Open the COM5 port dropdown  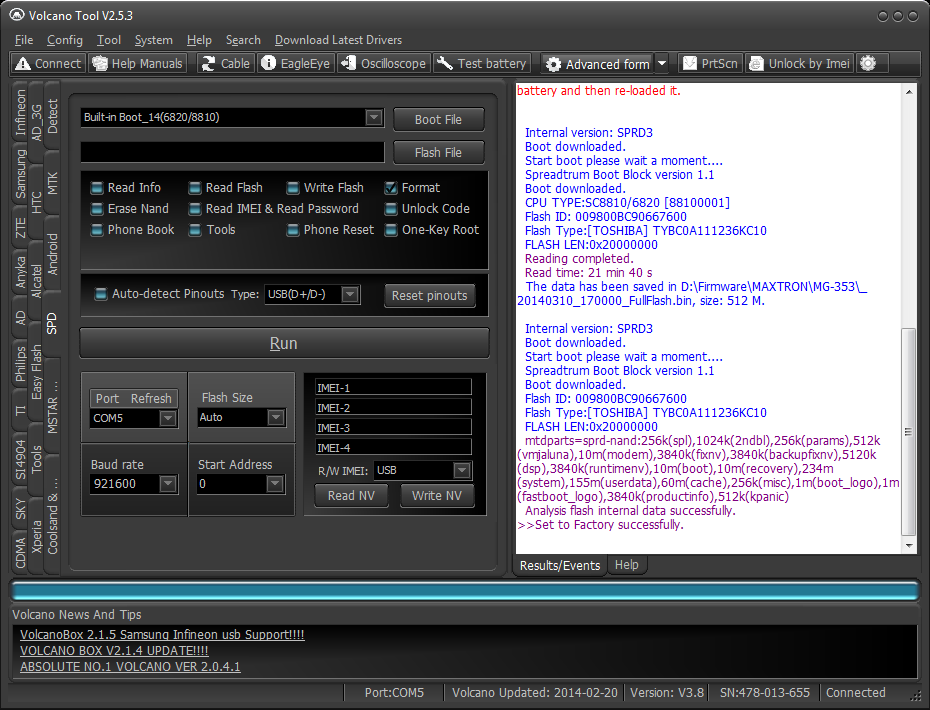[168, 418]
